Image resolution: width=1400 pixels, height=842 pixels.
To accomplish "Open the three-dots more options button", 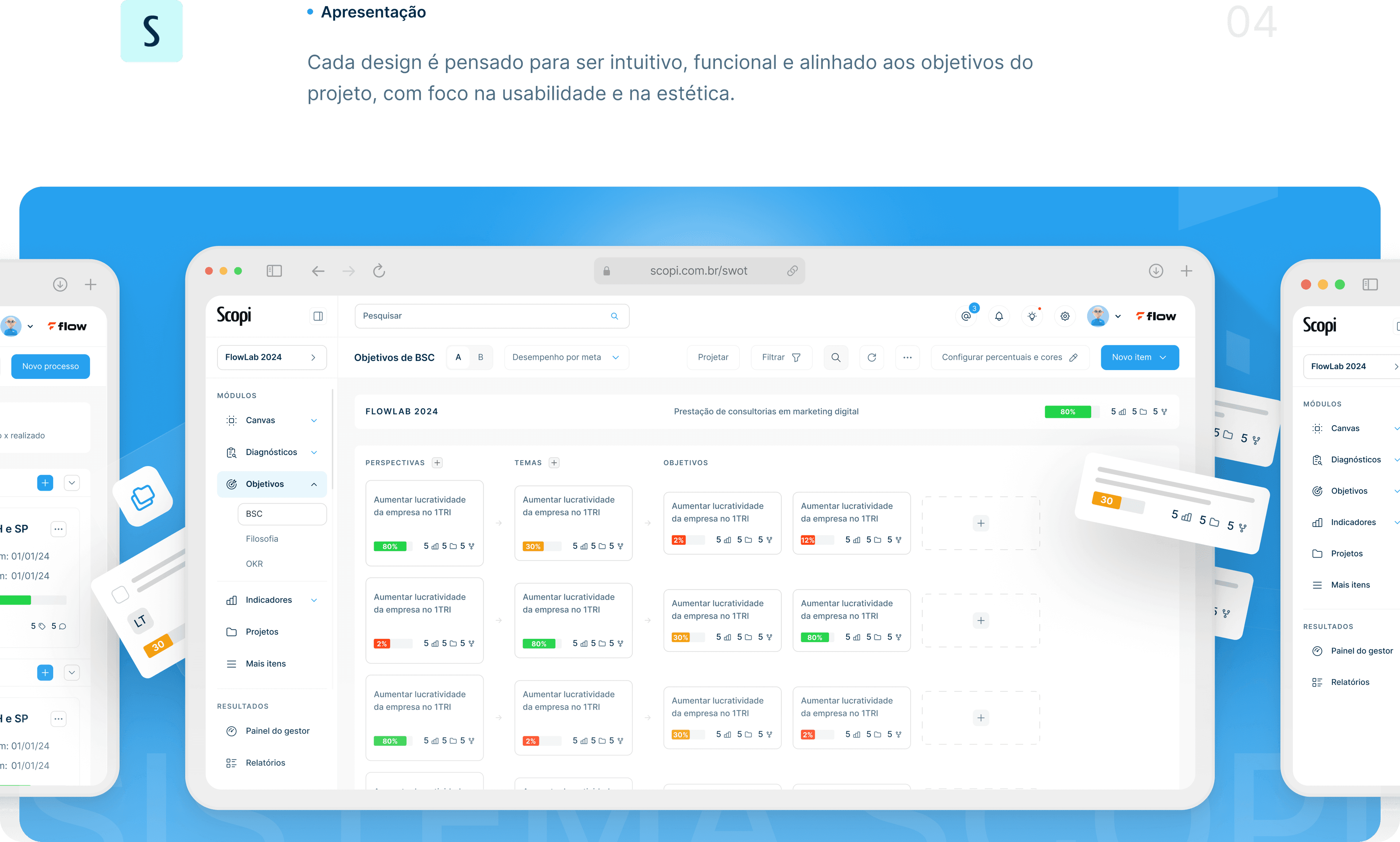I will coord(907,357).
